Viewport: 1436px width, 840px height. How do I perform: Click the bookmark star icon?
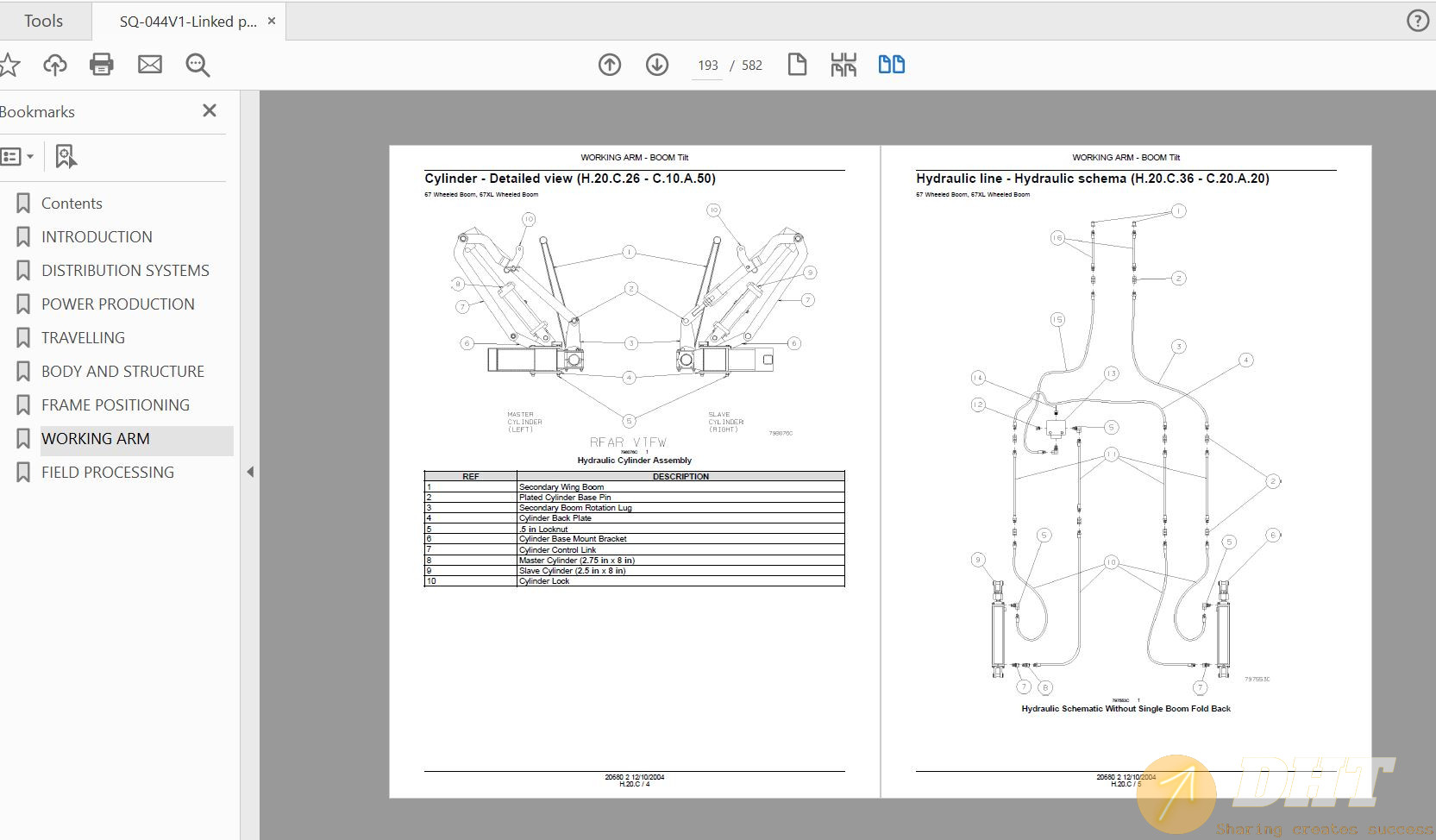[9, 65]
